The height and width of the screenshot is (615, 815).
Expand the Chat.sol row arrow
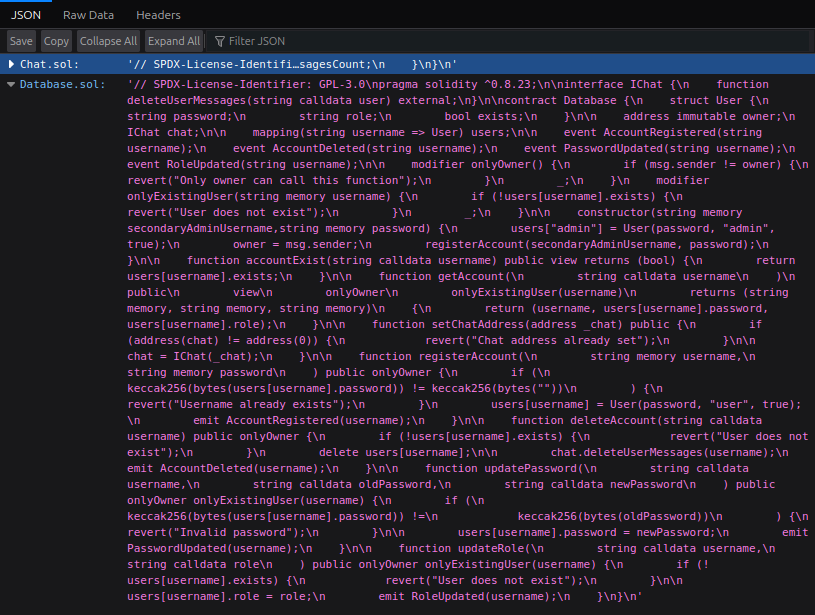point(10,64)
